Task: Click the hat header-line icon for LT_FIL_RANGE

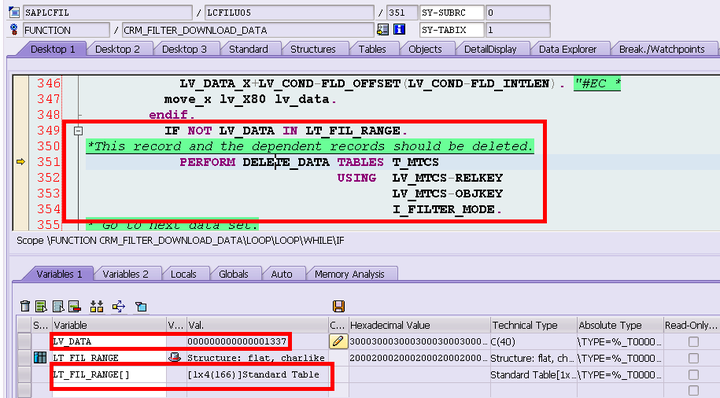Action: pyautogui.click(x=174, y=358)
